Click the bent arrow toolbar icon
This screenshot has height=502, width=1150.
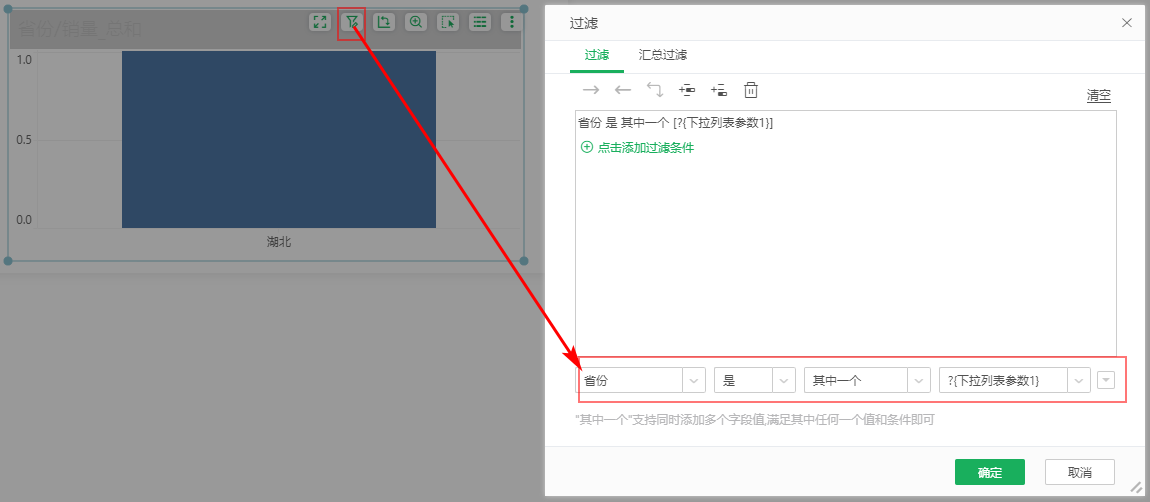(x=655, y=90)
